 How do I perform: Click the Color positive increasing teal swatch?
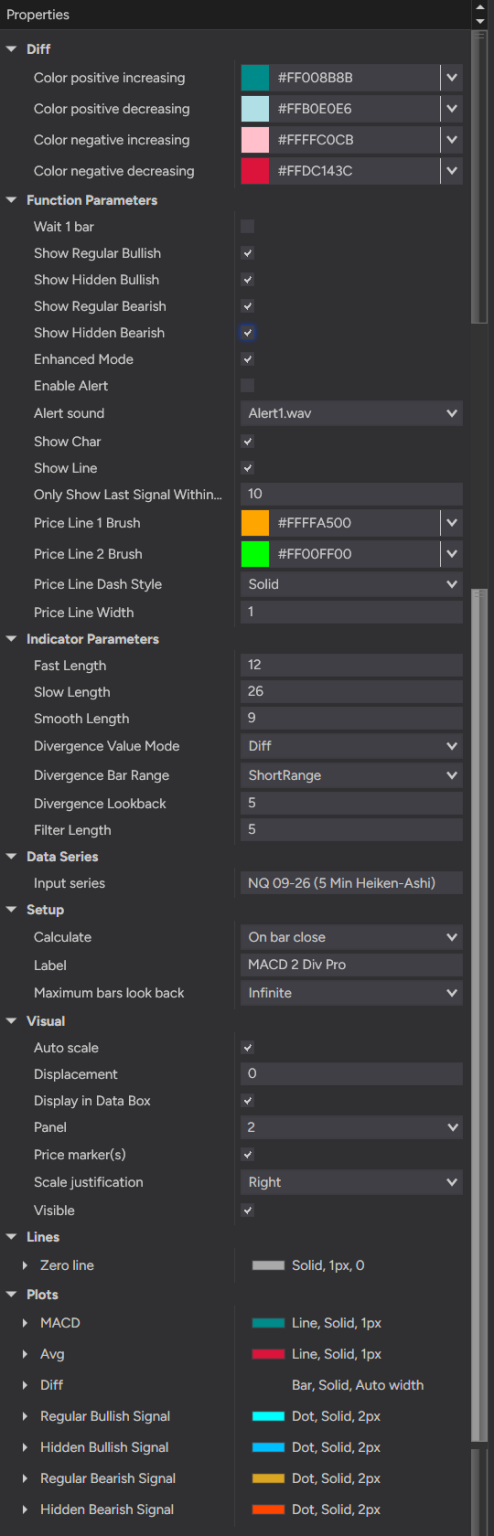pos(255,78)
